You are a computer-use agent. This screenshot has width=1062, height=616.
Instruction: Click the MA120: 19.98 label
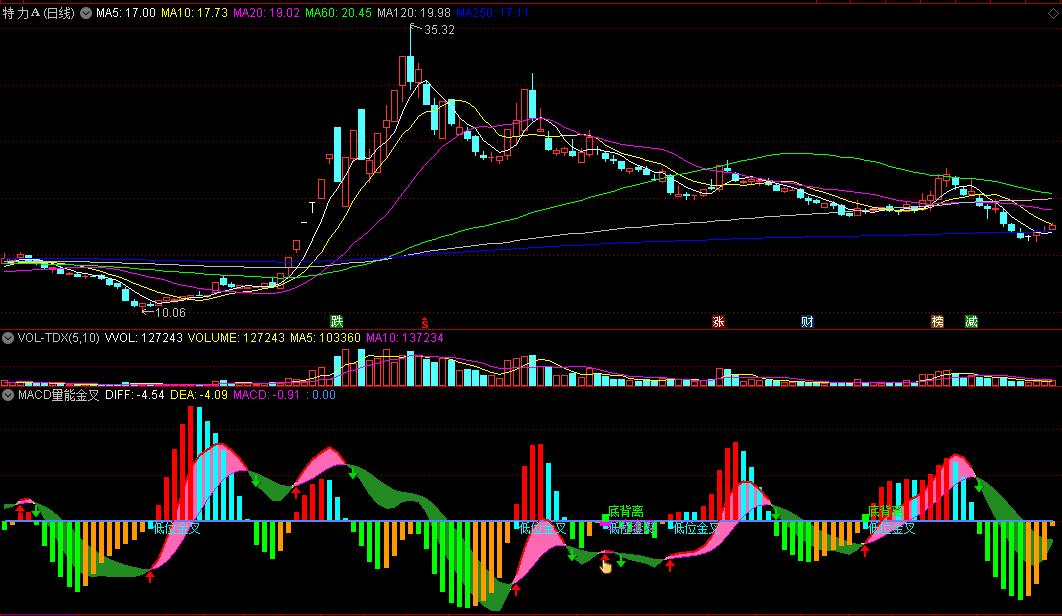[x=414, y=13]
